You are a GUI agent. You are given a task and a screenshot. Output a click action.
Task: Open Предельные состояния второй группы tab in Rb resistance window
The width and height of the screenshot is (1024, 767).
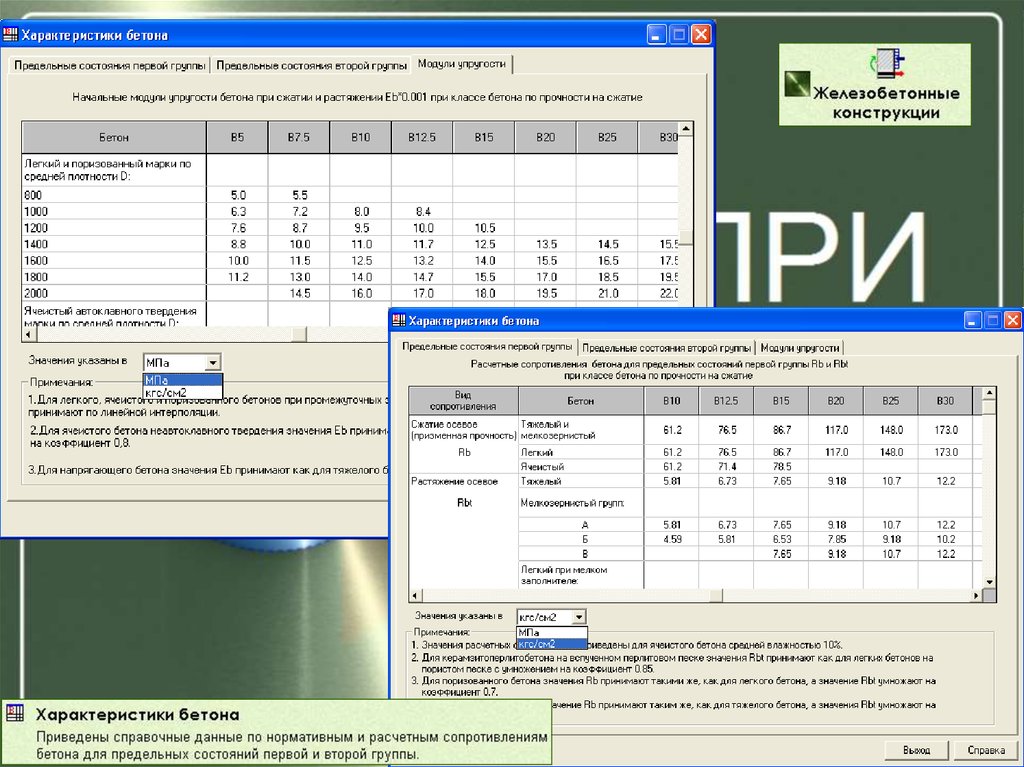[x=667, y=347]
